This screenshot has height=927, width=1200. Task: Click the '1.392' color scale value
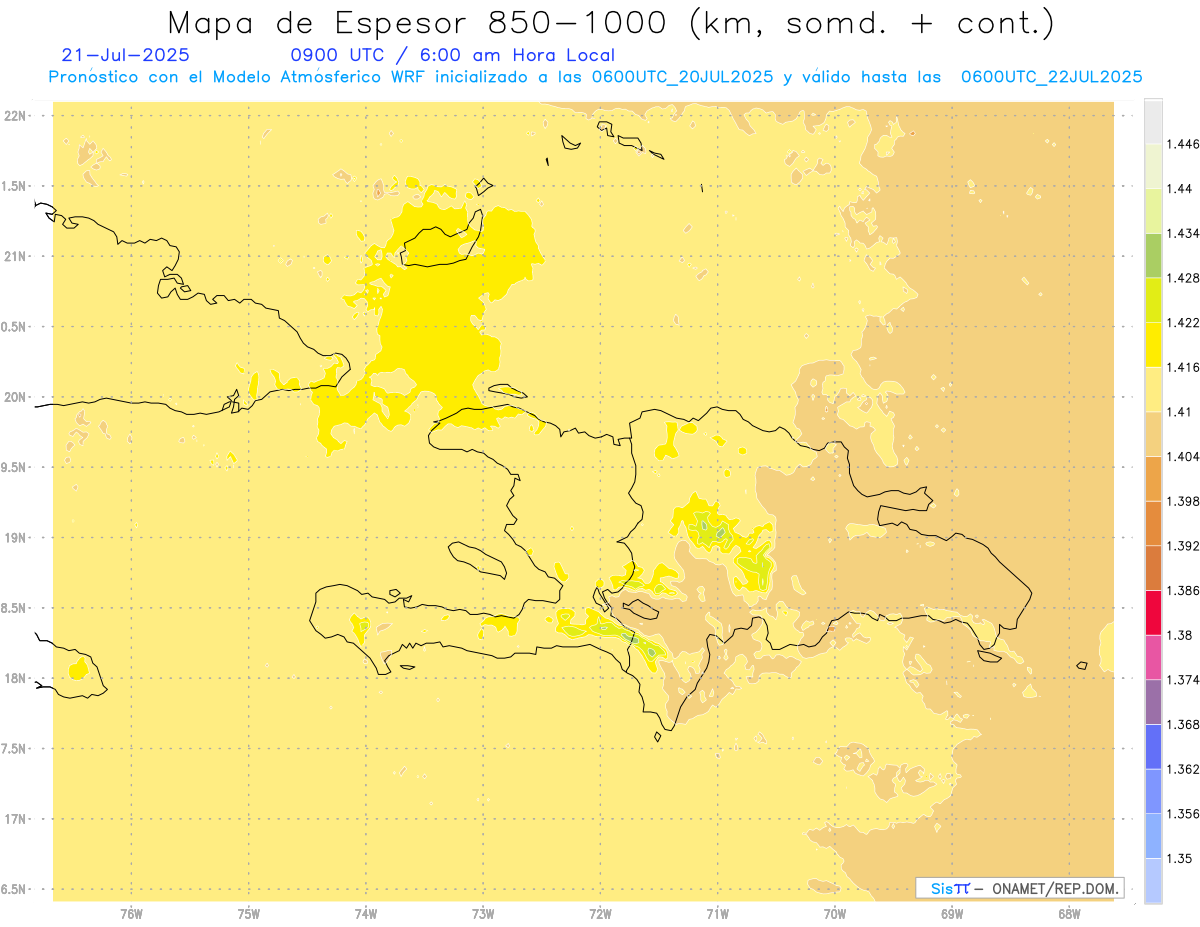pyautogui.click(x=1183, y=546)
